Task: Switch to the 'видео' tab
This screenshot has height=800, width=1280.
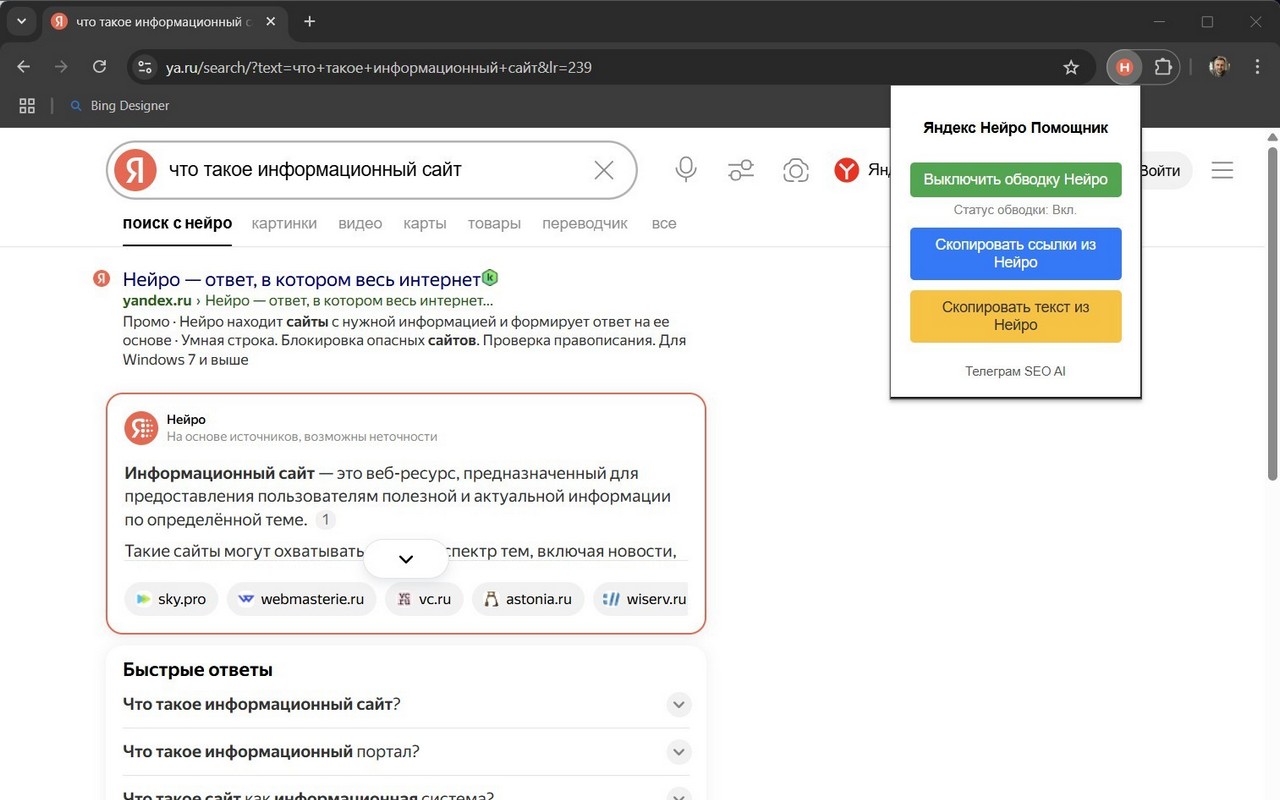Action: click(x=360, y=223)
